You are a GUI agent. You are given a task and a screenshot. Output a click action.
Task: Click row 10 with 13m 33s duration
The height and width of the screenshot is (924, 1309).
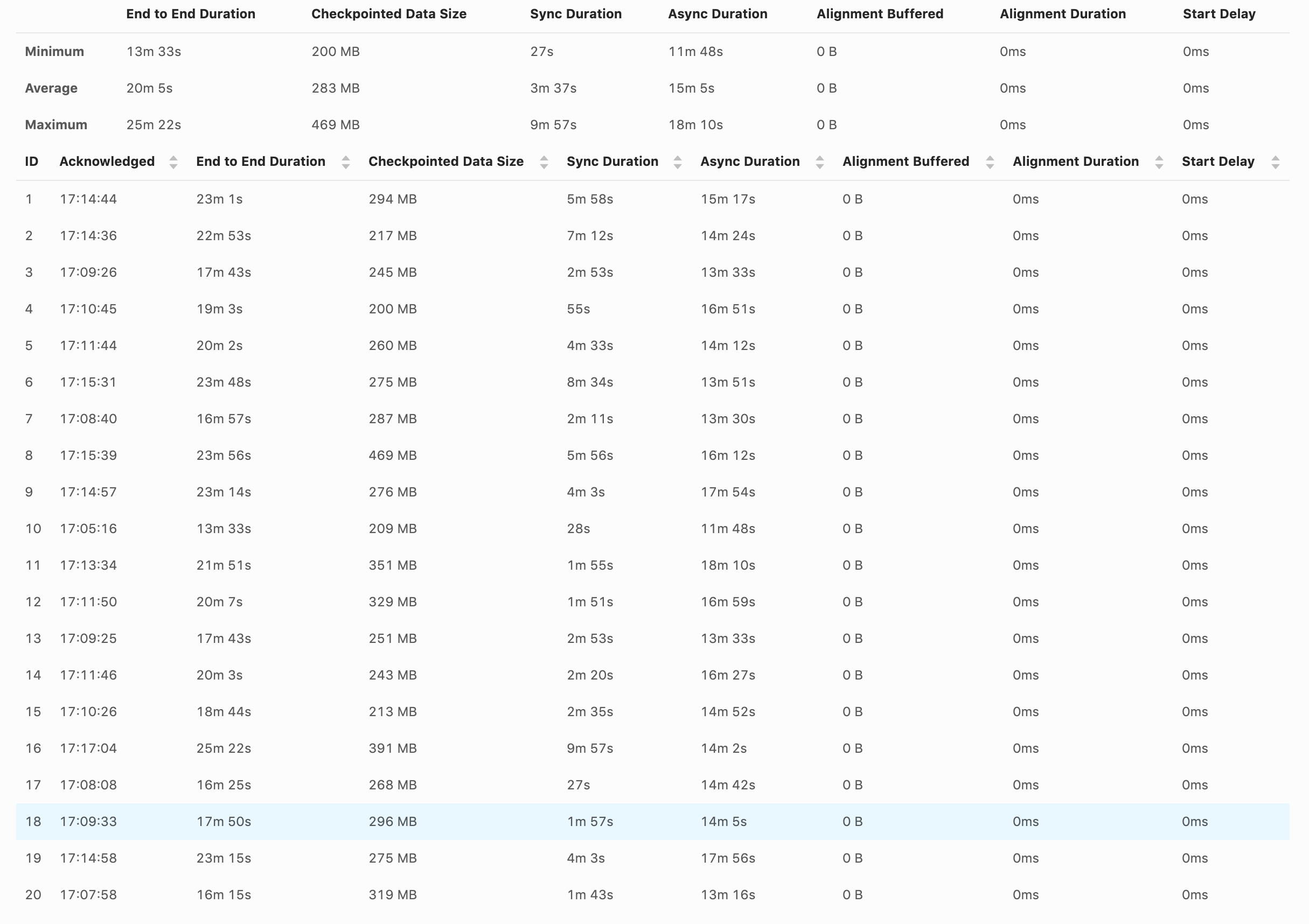(x=224, y=528)
